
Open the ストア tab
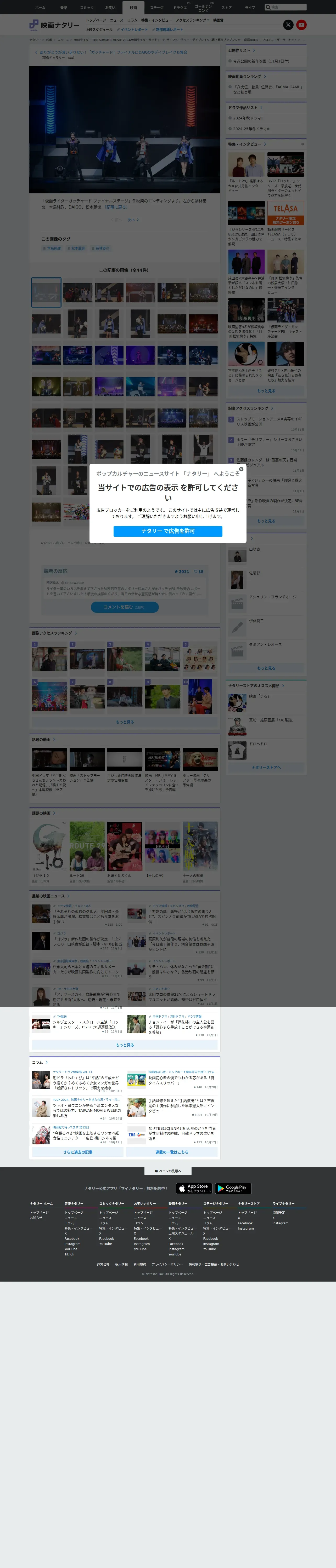tap(226, 8)
